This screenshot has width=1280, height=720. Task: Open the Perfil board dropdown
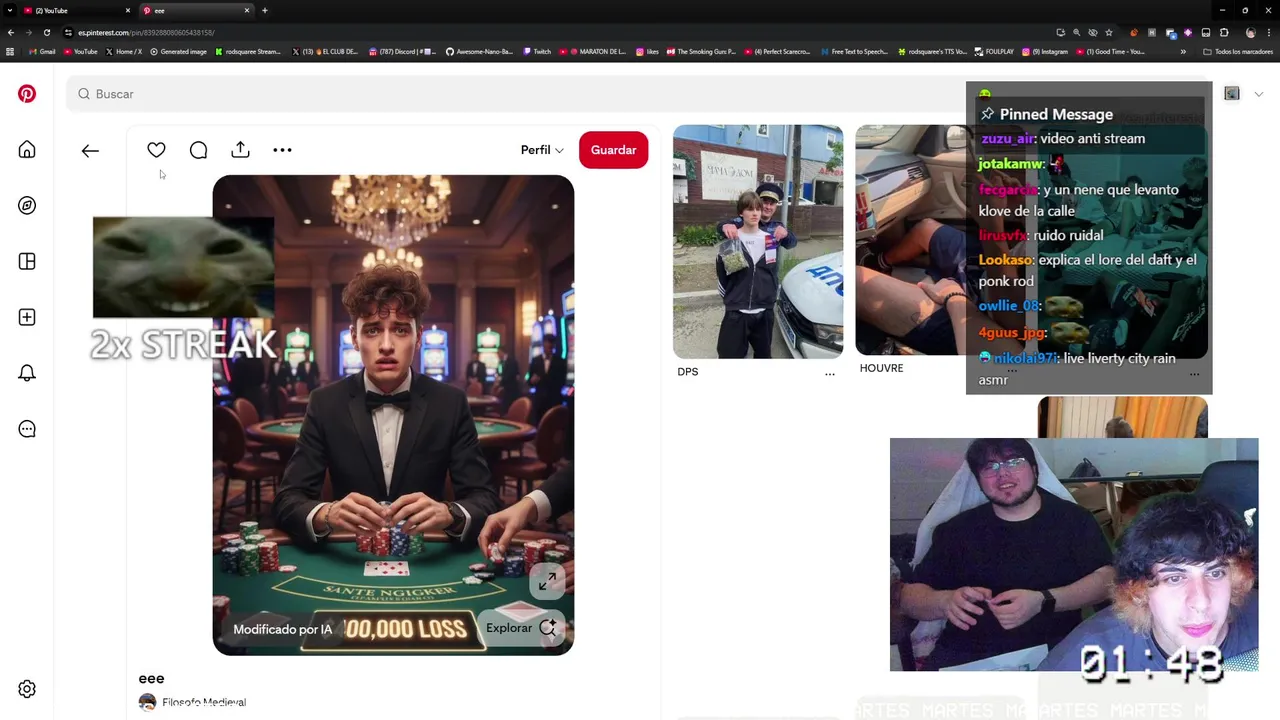(x=542, y=150)
